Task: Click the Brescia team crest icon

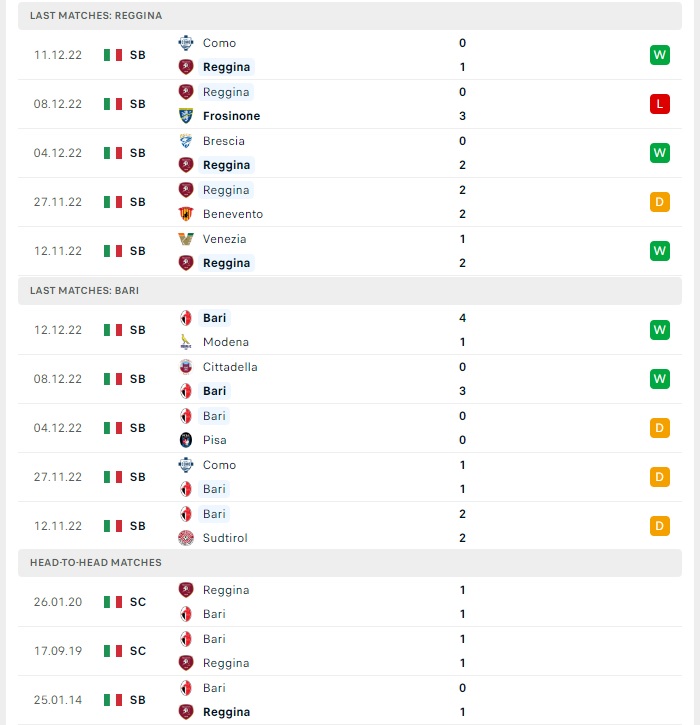Action: pyautogui.click(x=186, y=141)
